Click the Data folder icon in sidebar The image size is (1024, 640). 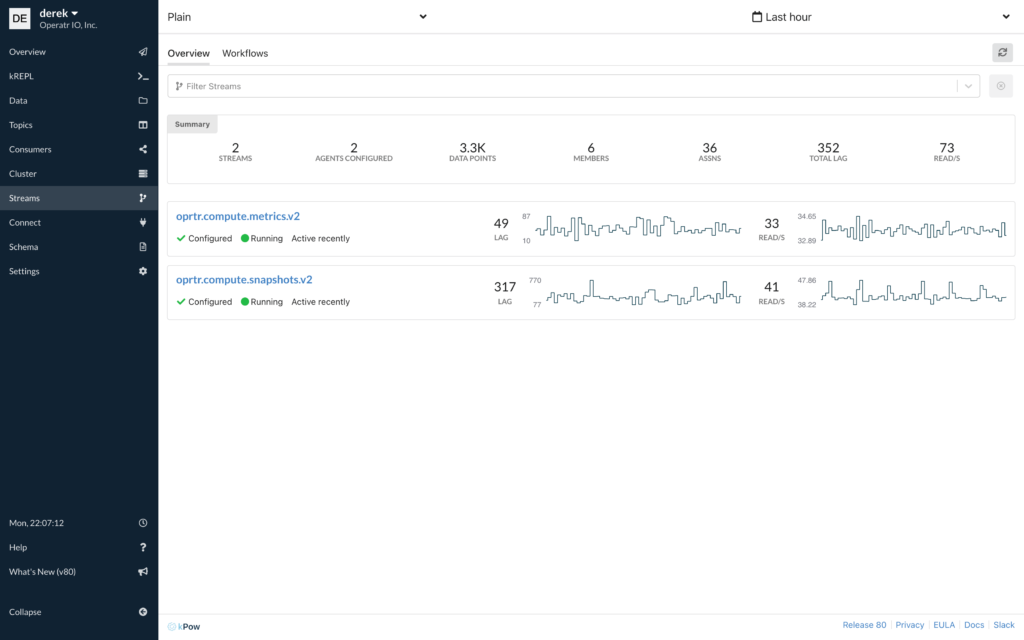point(143,101)
